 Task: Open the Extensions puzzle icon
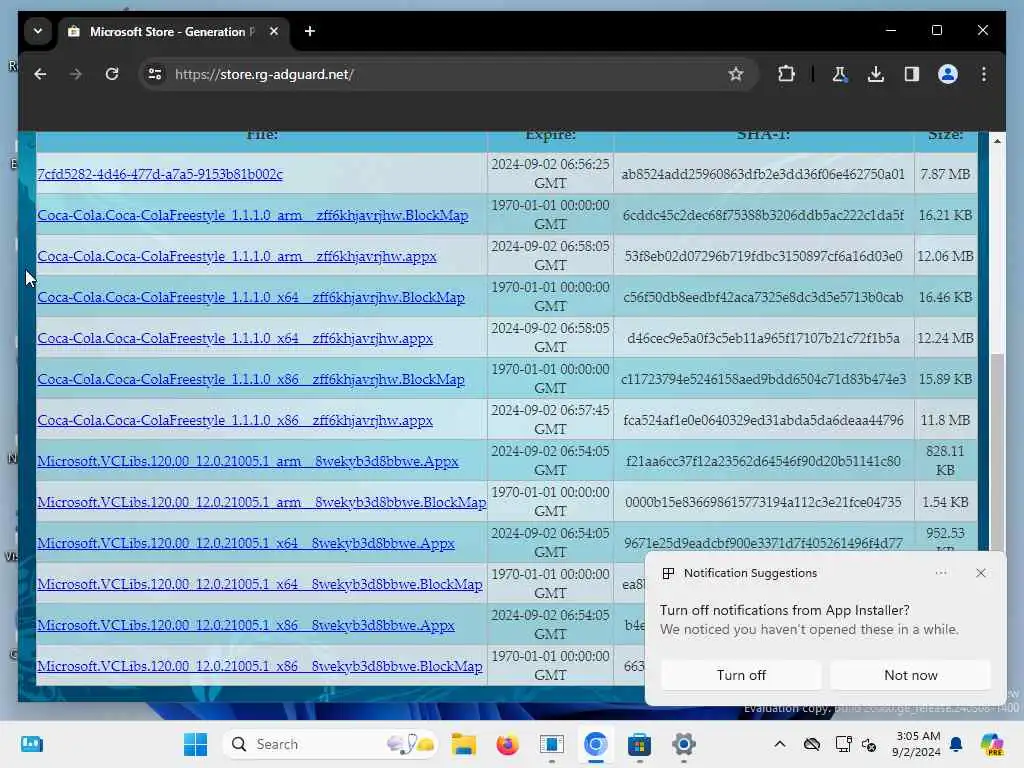point(786,74)
